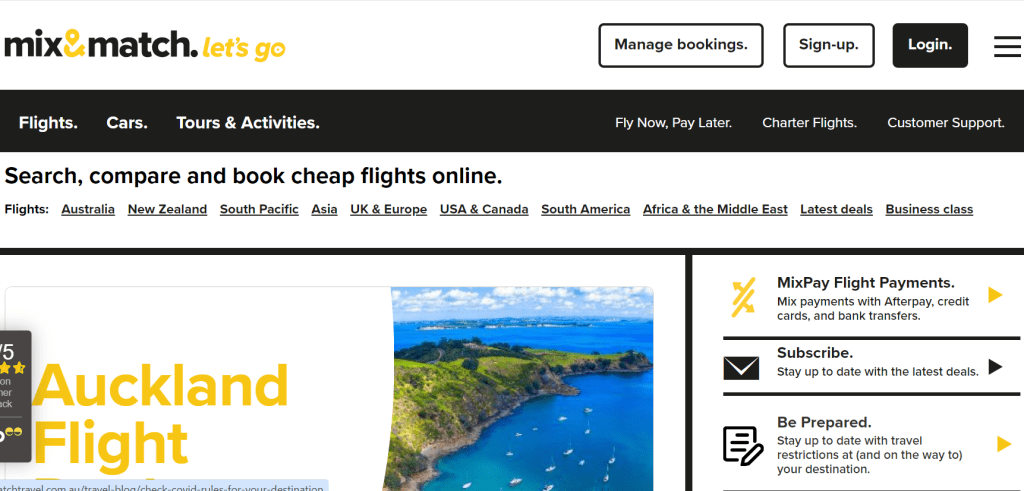Open Tours & Activities menu

pos(248,123)
